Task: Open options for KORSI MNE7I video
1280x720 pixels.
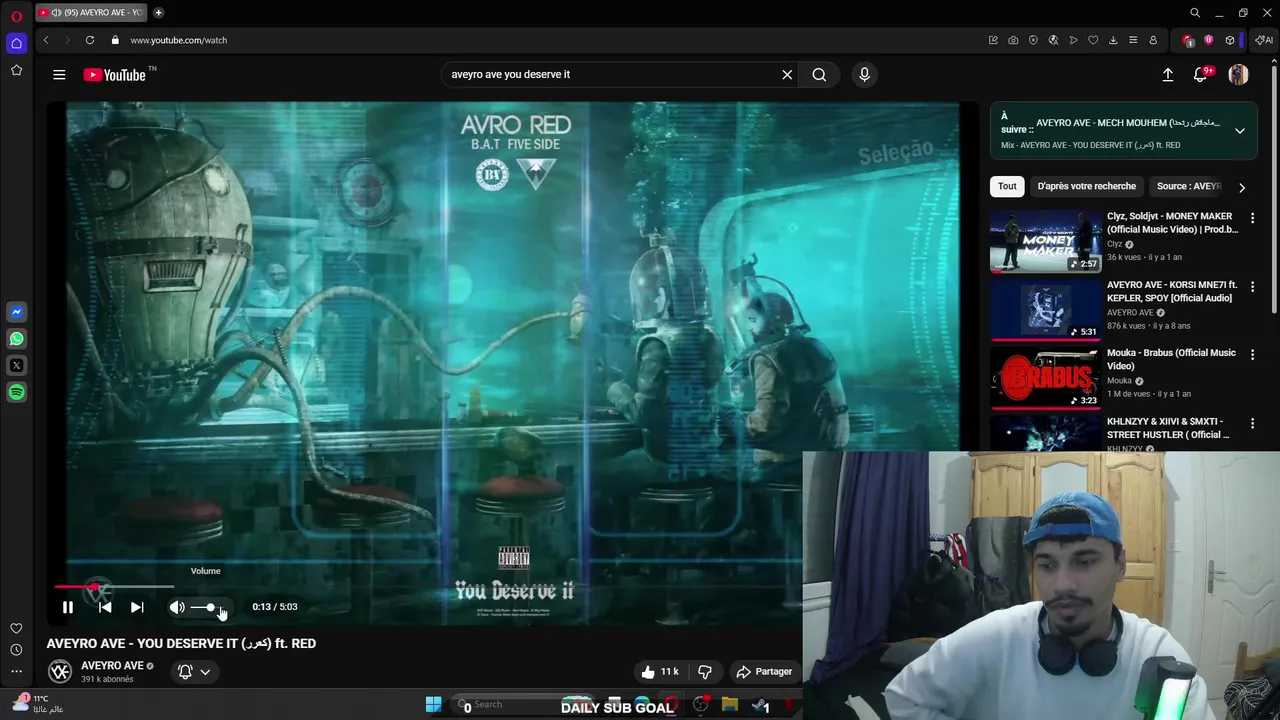Action: click(x=1252, y=286)
